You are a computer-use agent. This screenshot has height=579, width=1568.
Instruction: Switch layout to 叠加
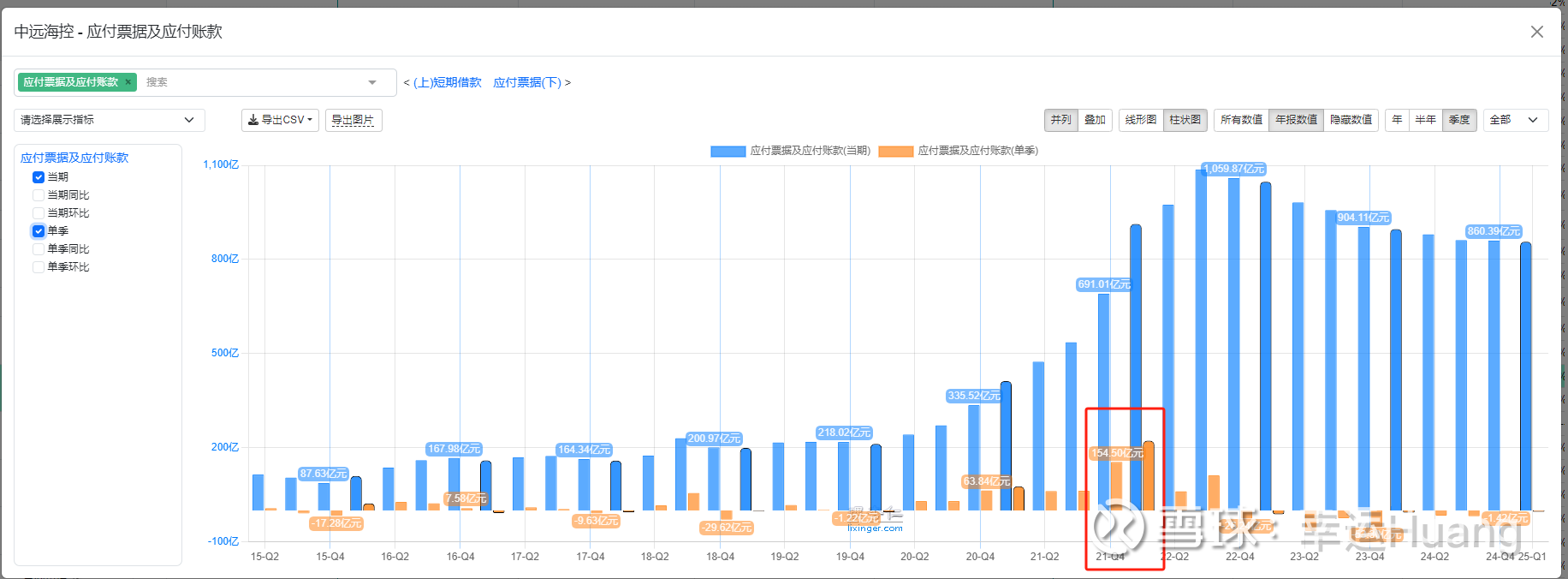1095,120
